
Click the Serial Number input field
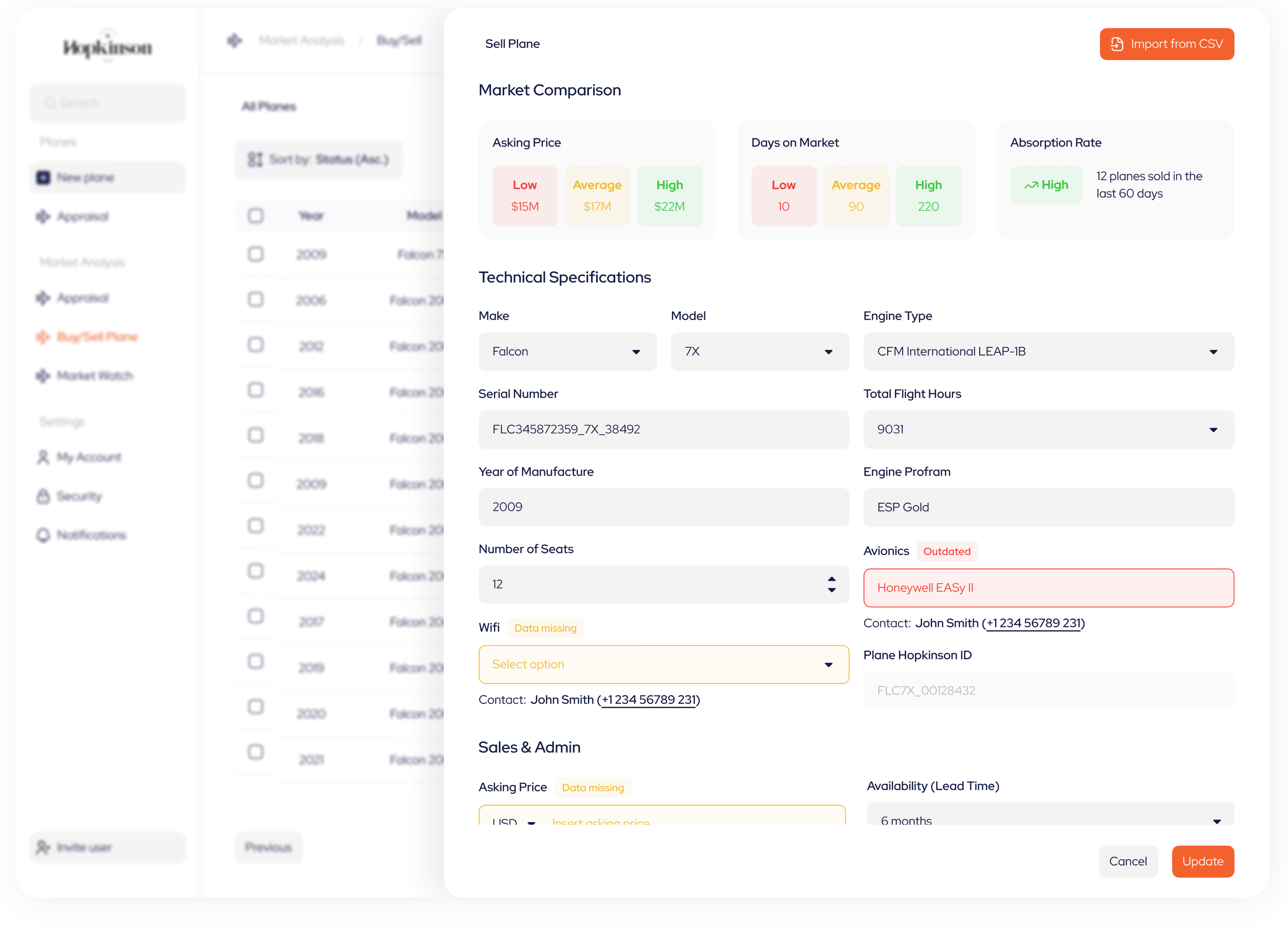[663, 429]
